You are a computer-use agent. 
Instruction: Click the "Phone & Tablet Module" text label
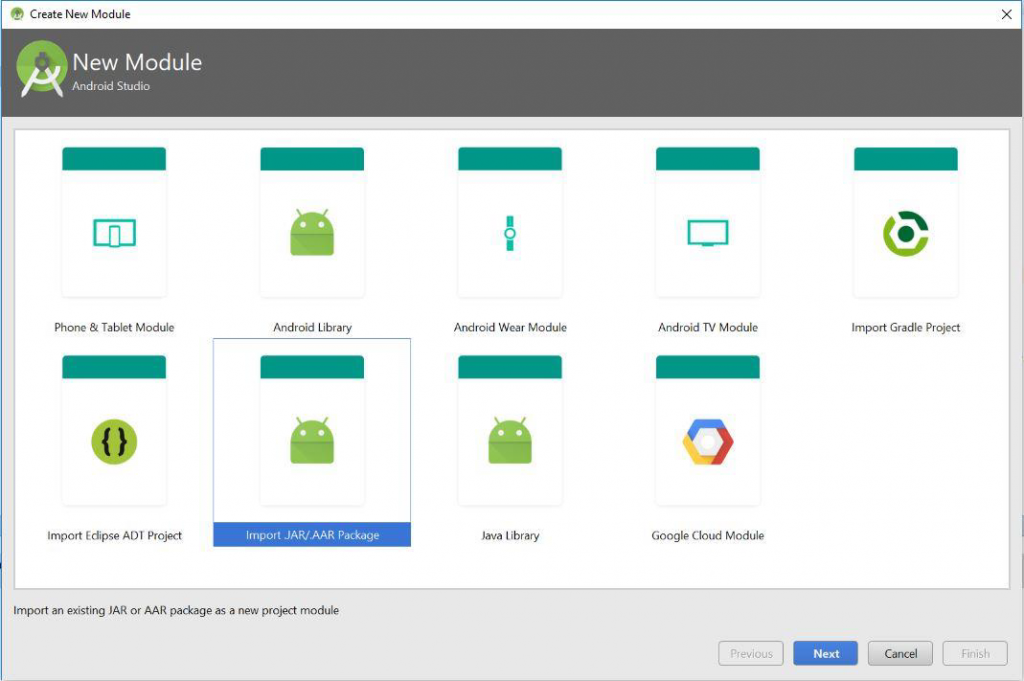coord(114,327)
